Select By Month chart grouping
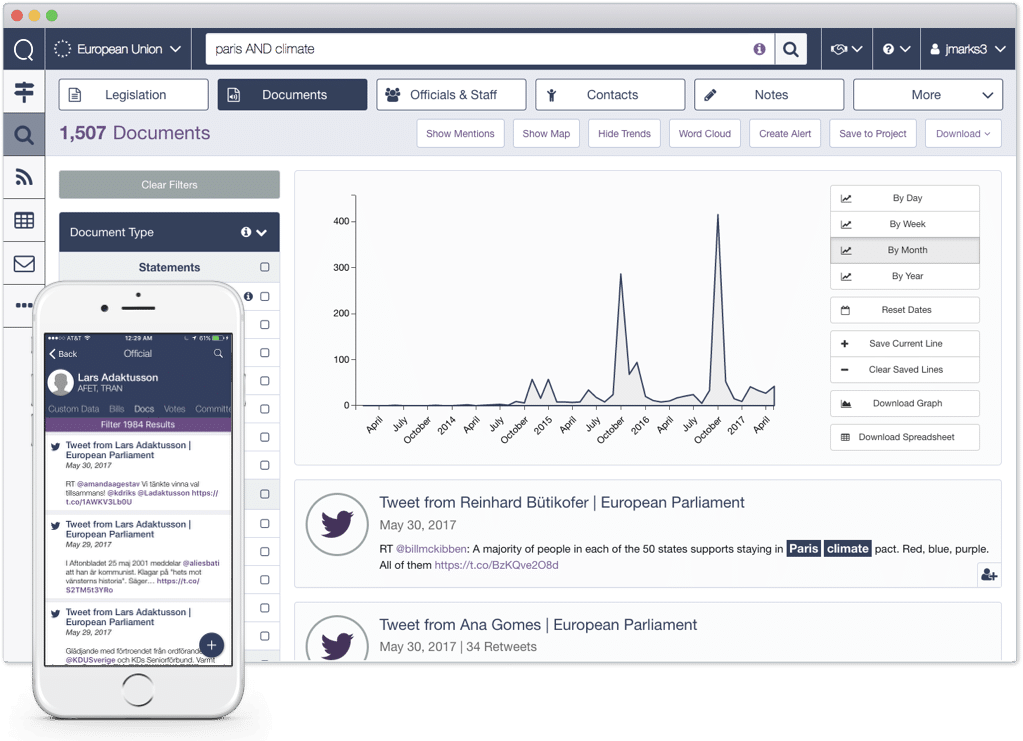The height and width of the screenshot is (741, 1023). [x=905, y=250]
